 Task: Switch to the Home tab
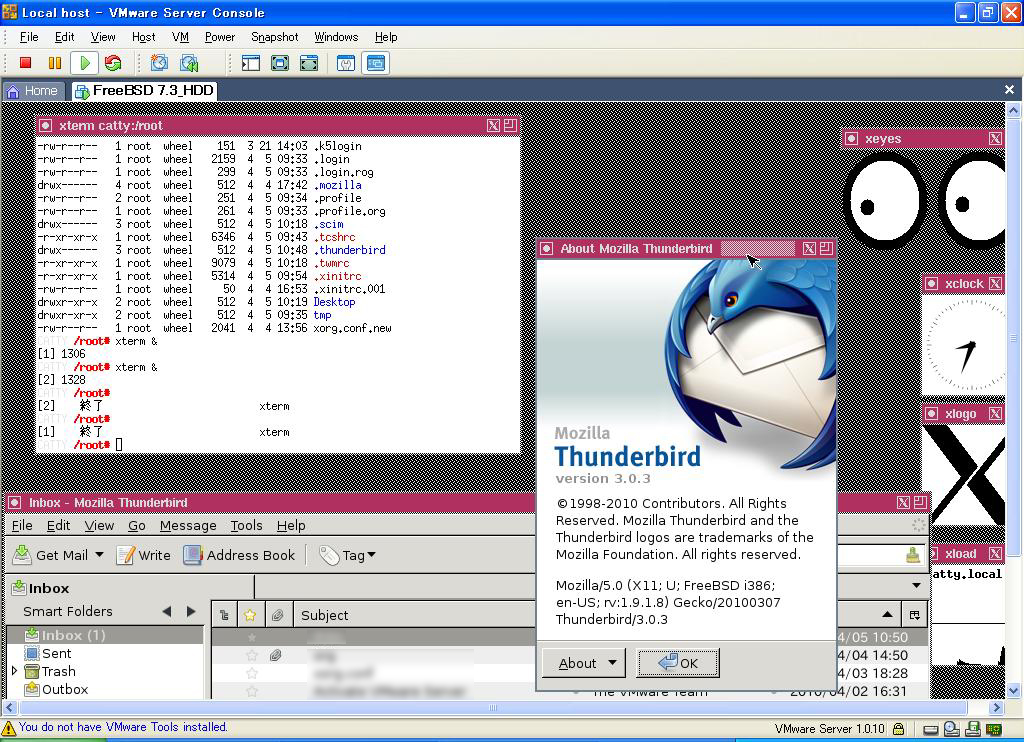pos(32,91)
